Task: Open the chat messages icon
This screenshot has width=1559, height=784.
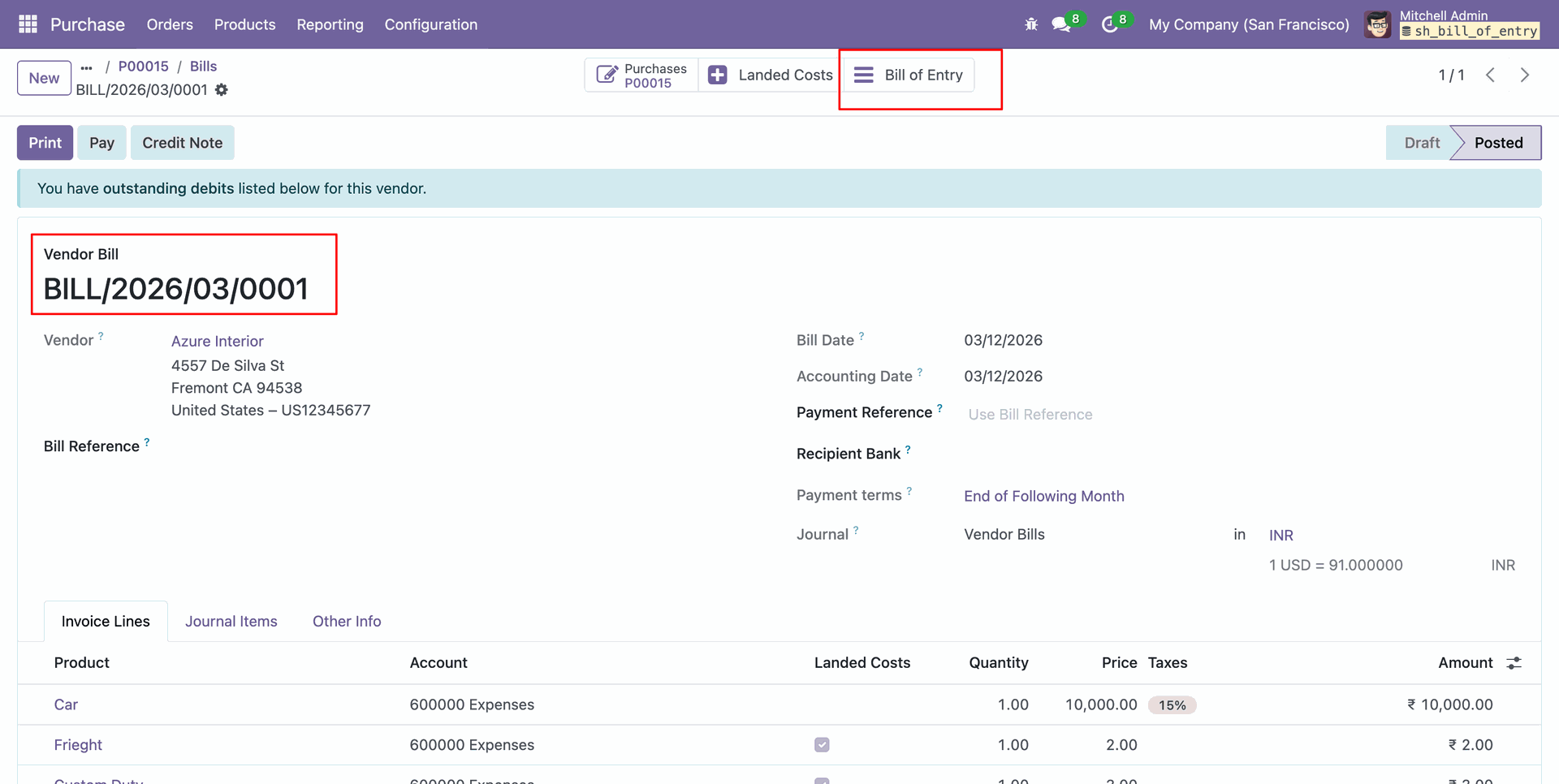Action: click(x=1060, y=24)
